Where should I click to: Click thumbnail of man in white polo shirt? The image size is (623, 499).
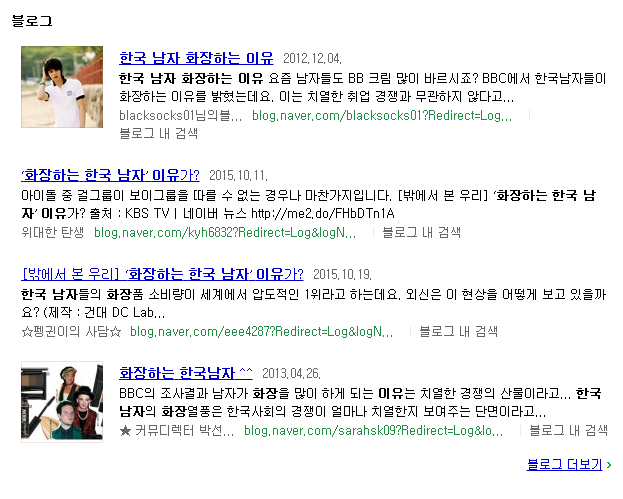pyautogui.click(x=62, y=87)
